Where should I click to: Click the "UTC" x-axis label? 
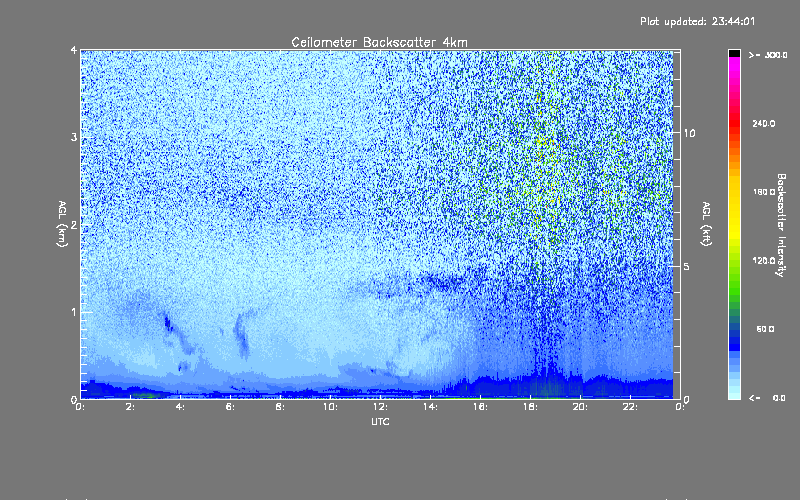380,421
